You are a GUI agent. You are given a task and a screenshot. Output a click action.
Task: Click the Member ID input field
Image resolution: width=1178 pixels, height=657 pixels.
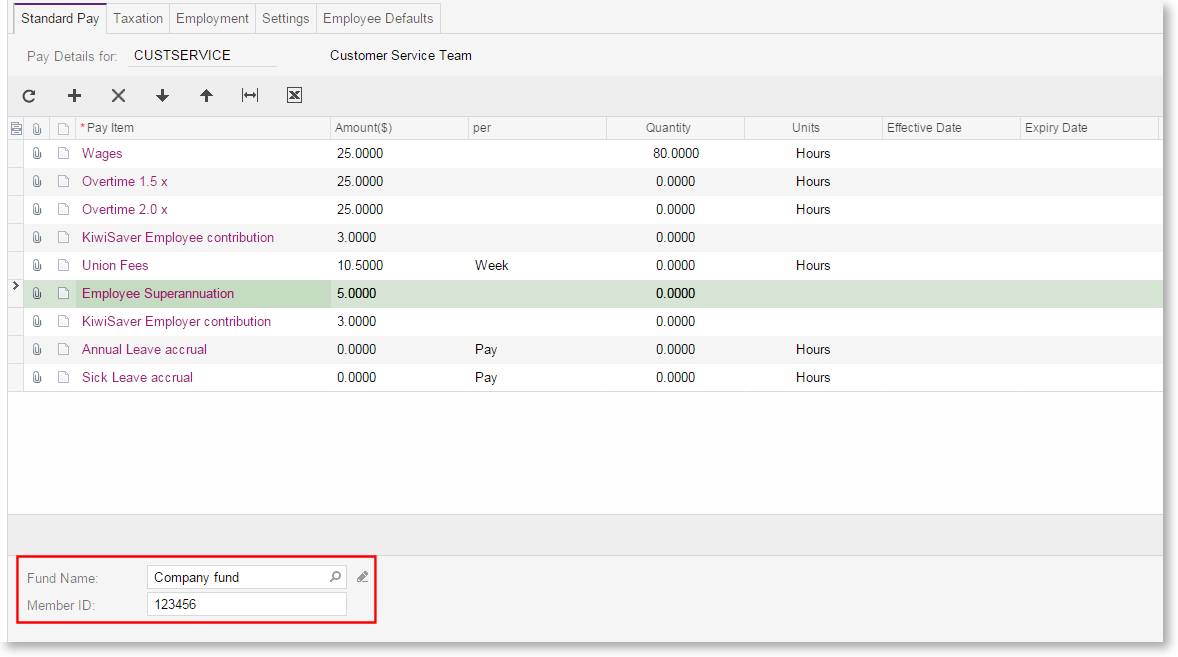tap(246, 605)
